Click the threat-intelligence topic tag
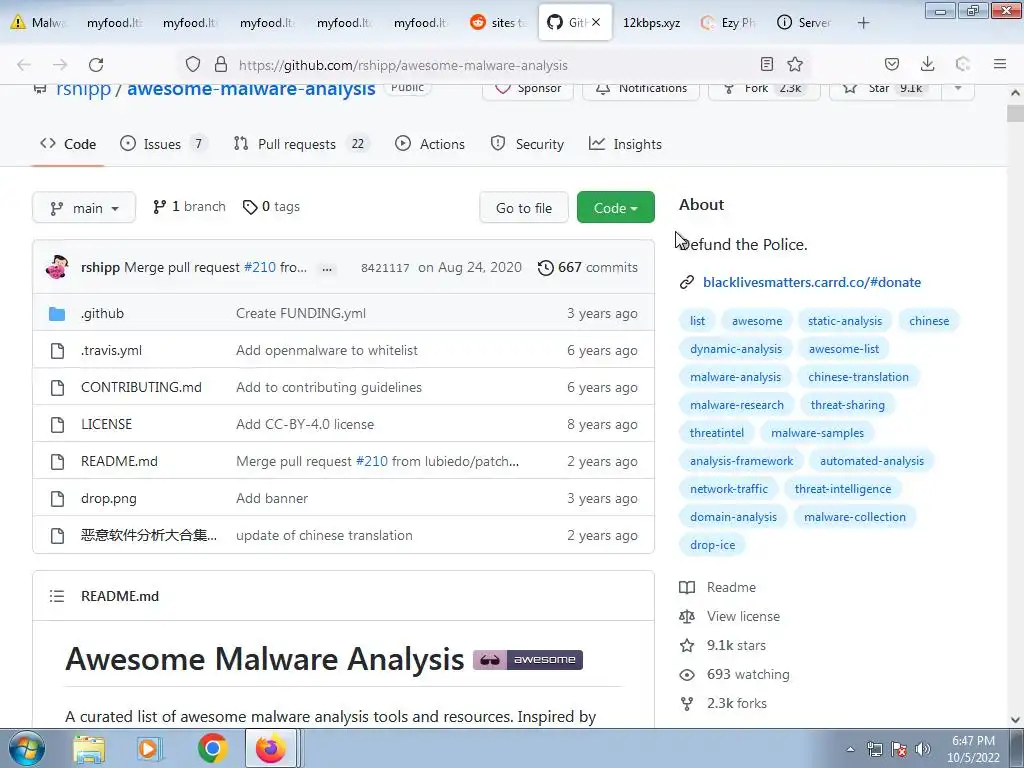The image size is (1024, 768). [x=842, y=489]
